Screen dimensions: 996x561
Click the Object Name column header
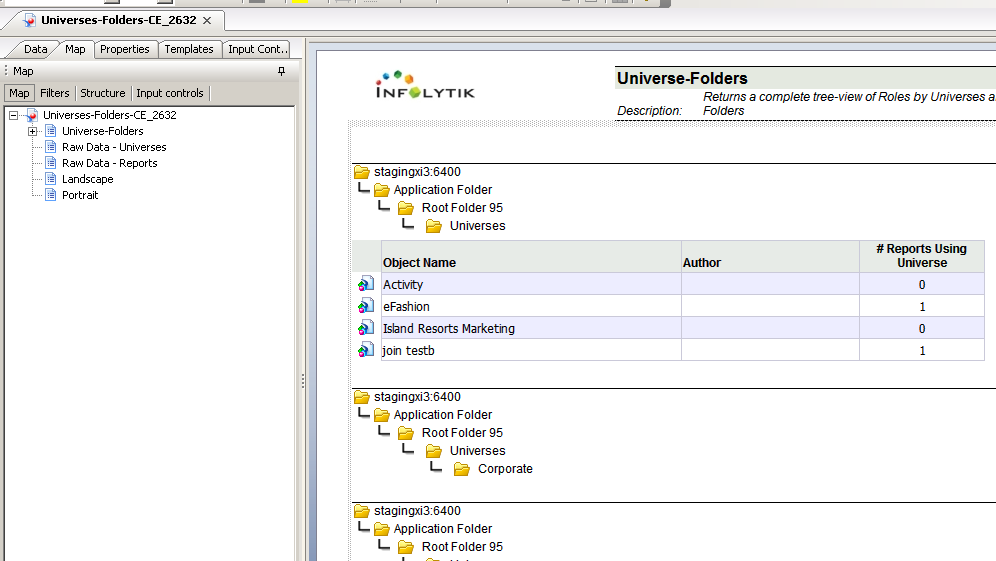click(x=419, y=263)
